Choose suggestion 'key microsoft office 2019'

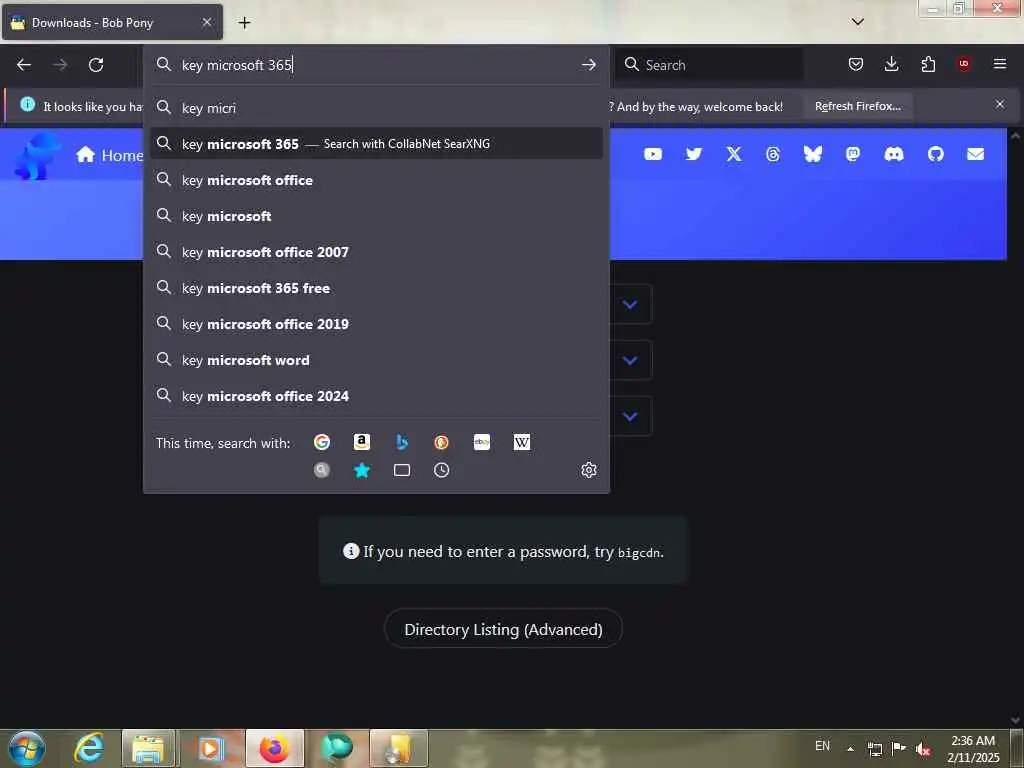click(x=376, y=323)
